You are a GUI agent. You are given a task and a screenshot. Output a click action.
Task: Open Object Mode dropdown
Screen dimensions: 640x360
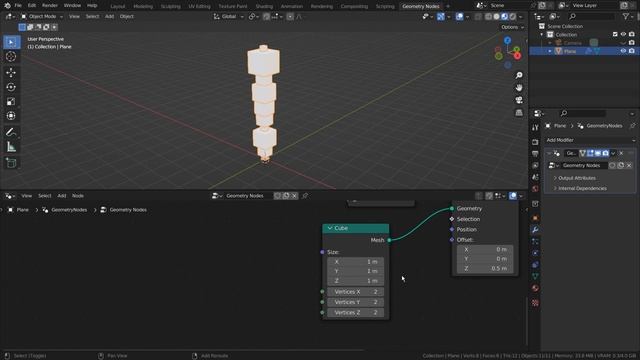pyautogui.click(x=41, y=16)
